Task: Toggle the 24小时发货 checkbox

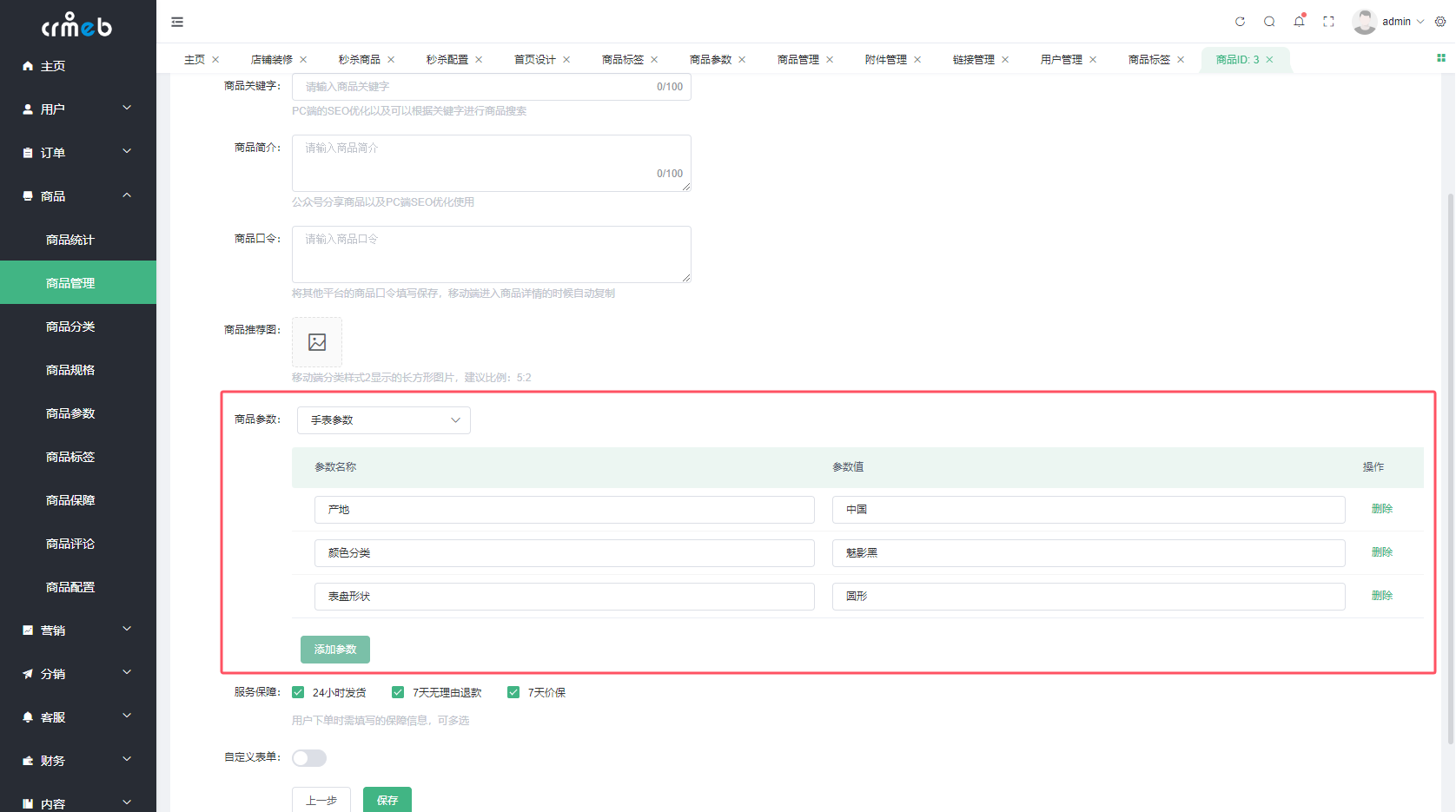Action: pyautogui.click(x=298, y=692)
